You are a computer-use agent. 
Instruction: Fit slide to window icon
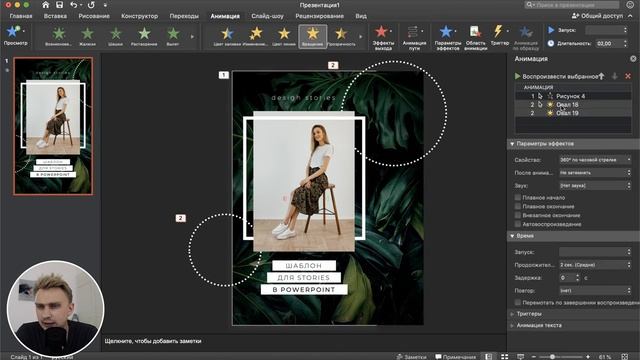click(x=625, y=357)
